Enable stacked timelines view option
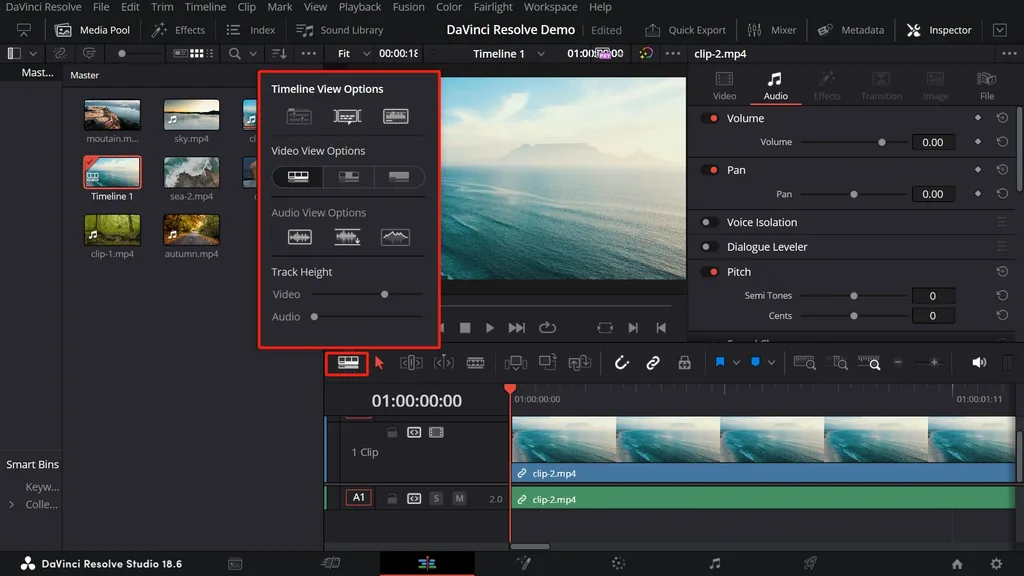1024x576 pixels. 298,116
